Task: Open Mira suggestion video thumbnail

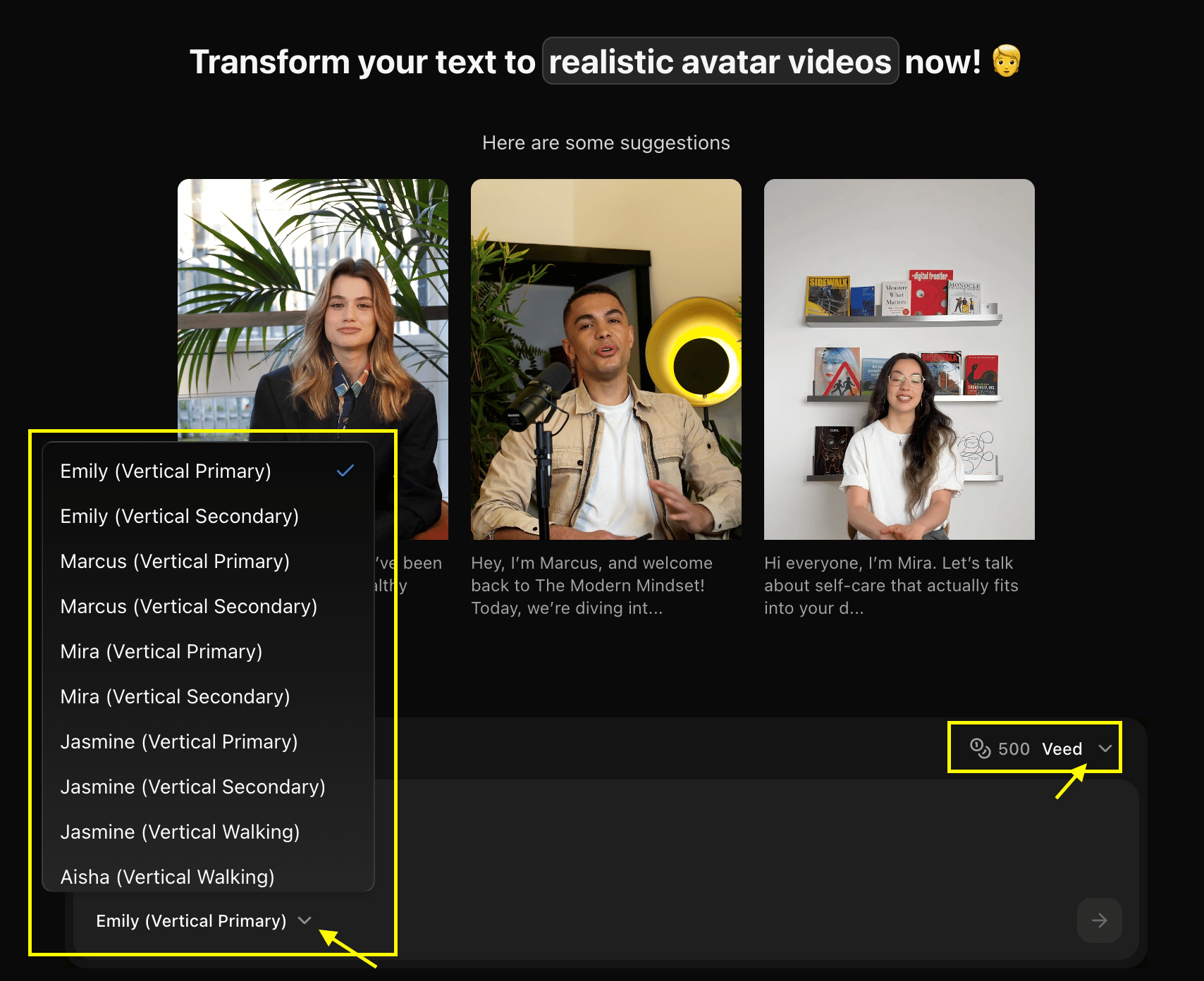Action: tap(899, 359)
